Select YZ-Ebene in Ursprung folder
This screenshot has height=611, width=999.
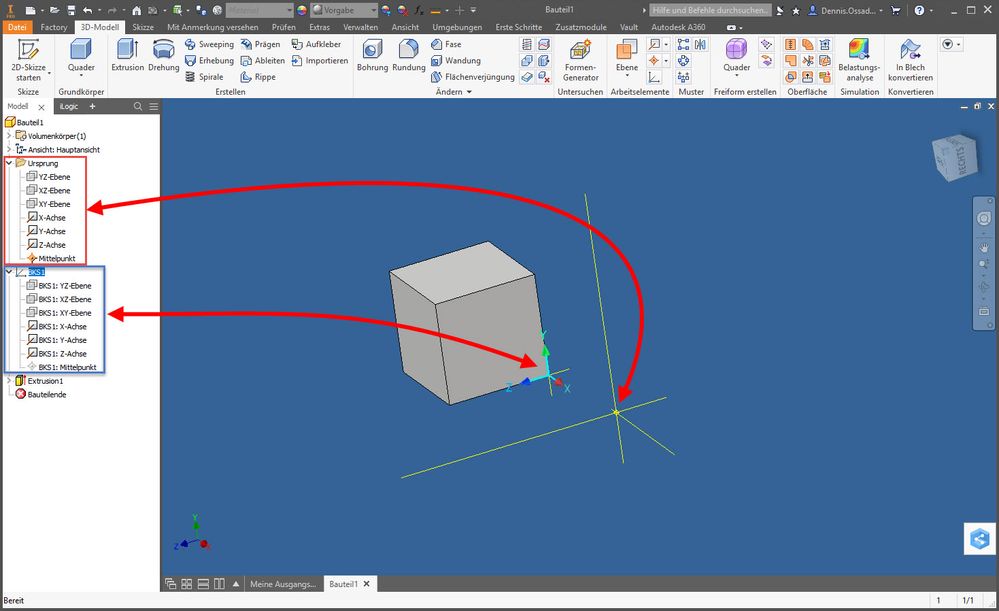coord(48,176)
